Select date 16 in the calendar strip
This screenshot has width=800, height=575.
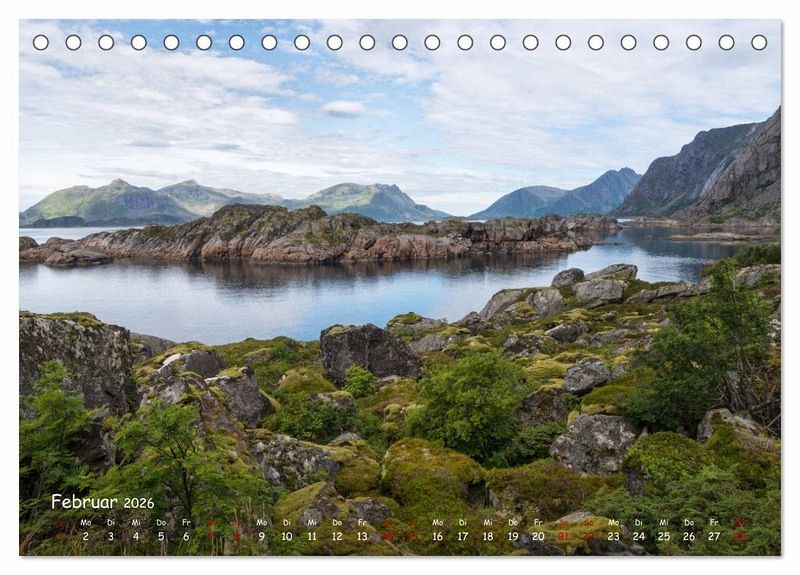coord(437,536)
